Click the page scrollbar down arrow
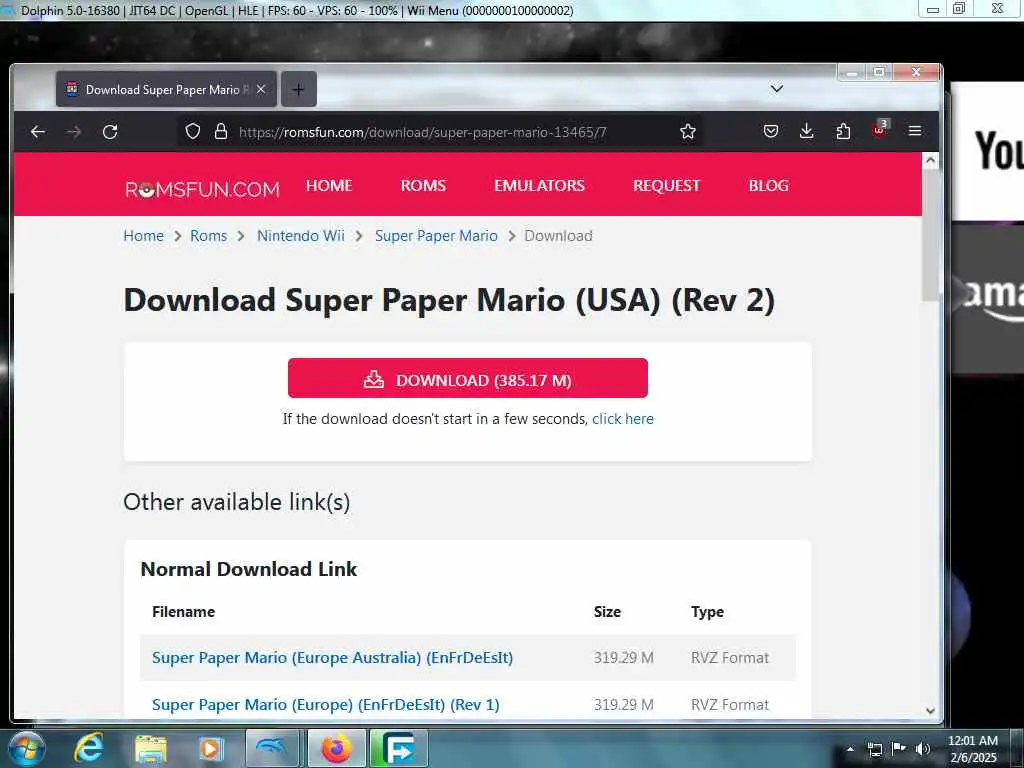This screenshot has width=1024, height=768. point(931,711)
